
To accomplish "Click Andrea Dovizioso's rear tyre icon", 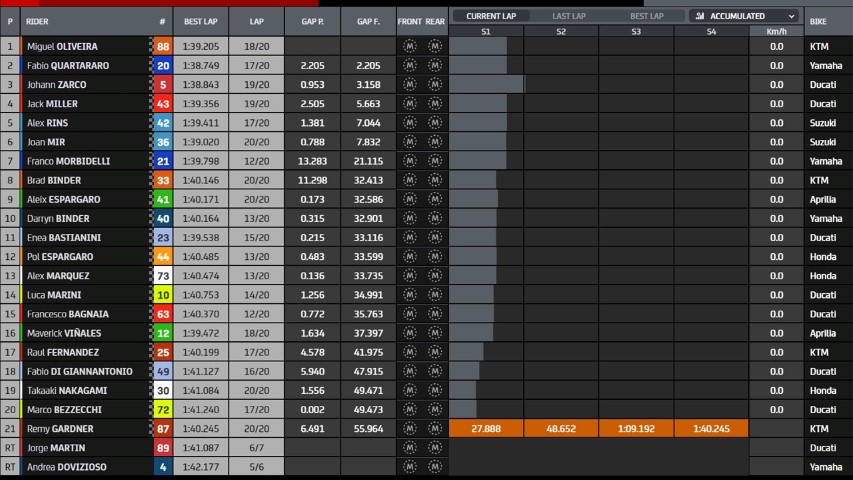I will point(435,467).
